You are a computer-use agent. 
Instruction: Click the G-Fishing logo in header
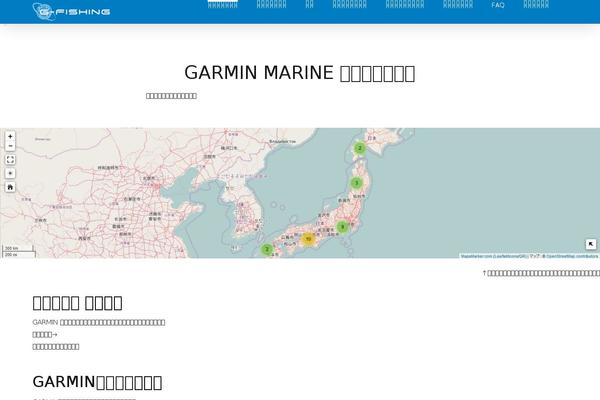[72, 11]
